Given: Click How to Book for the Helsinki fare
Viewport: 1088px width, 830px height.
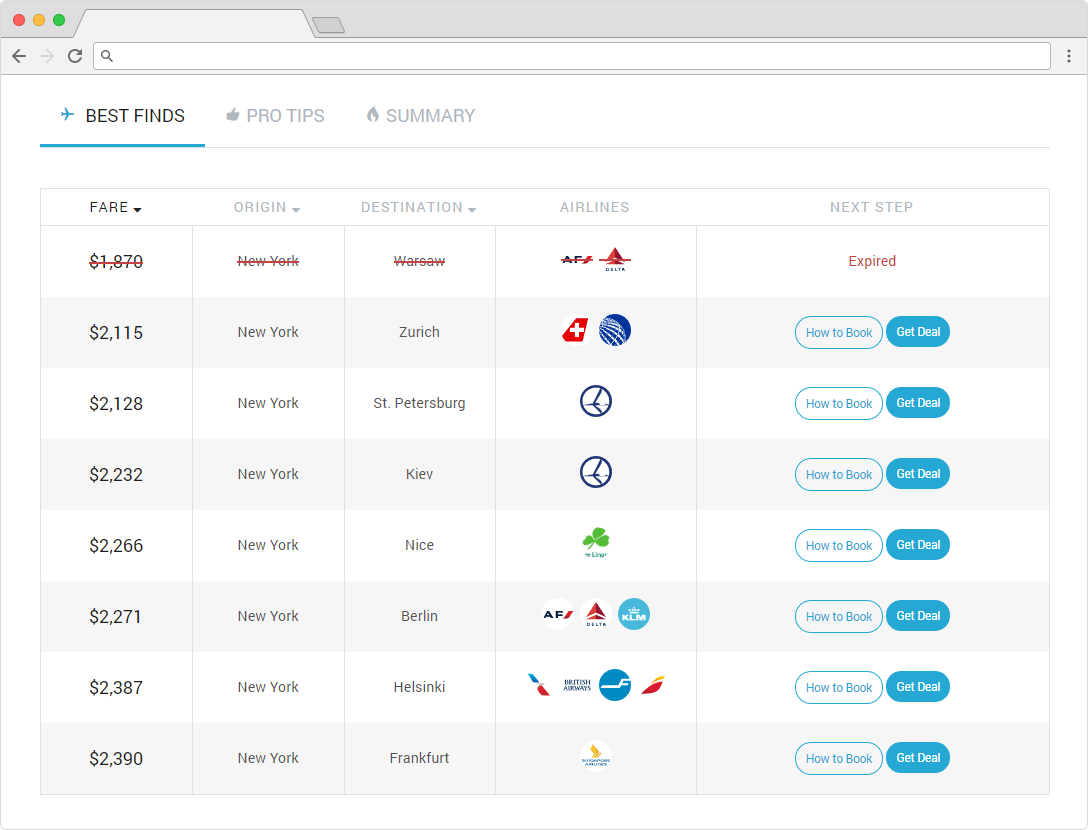Looking at the screenshot, I should coord(838,687).
